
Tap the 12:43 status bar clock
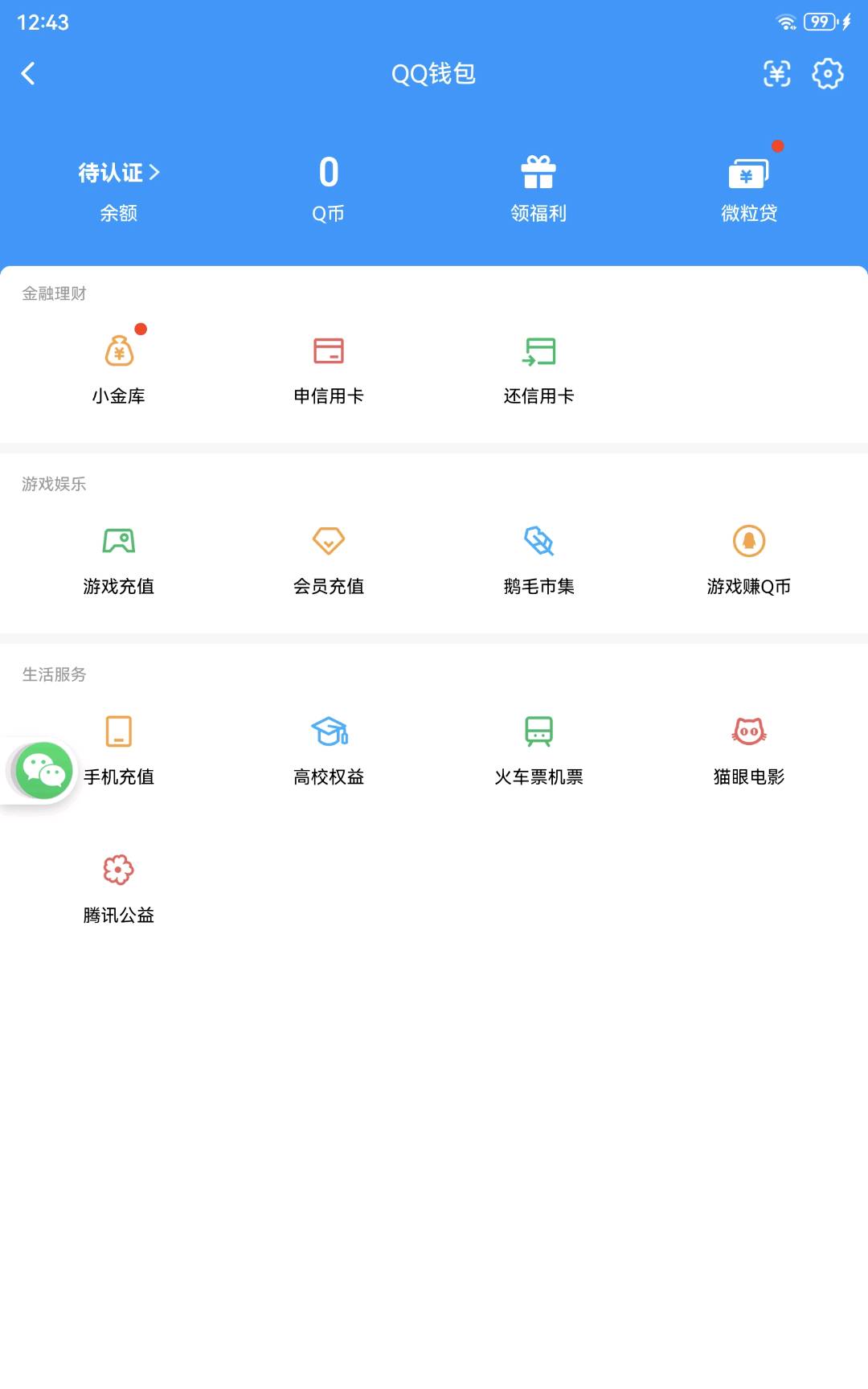click(43, 23)
